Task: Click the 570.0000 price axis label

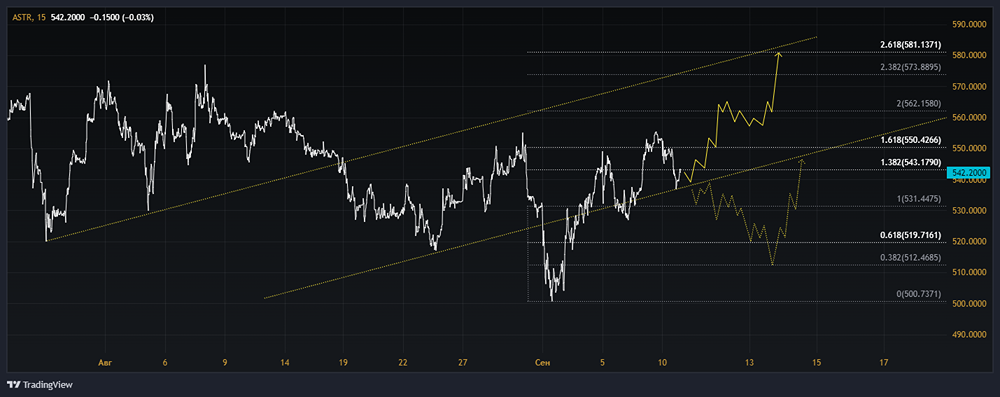Action: [x=969, y=86]
